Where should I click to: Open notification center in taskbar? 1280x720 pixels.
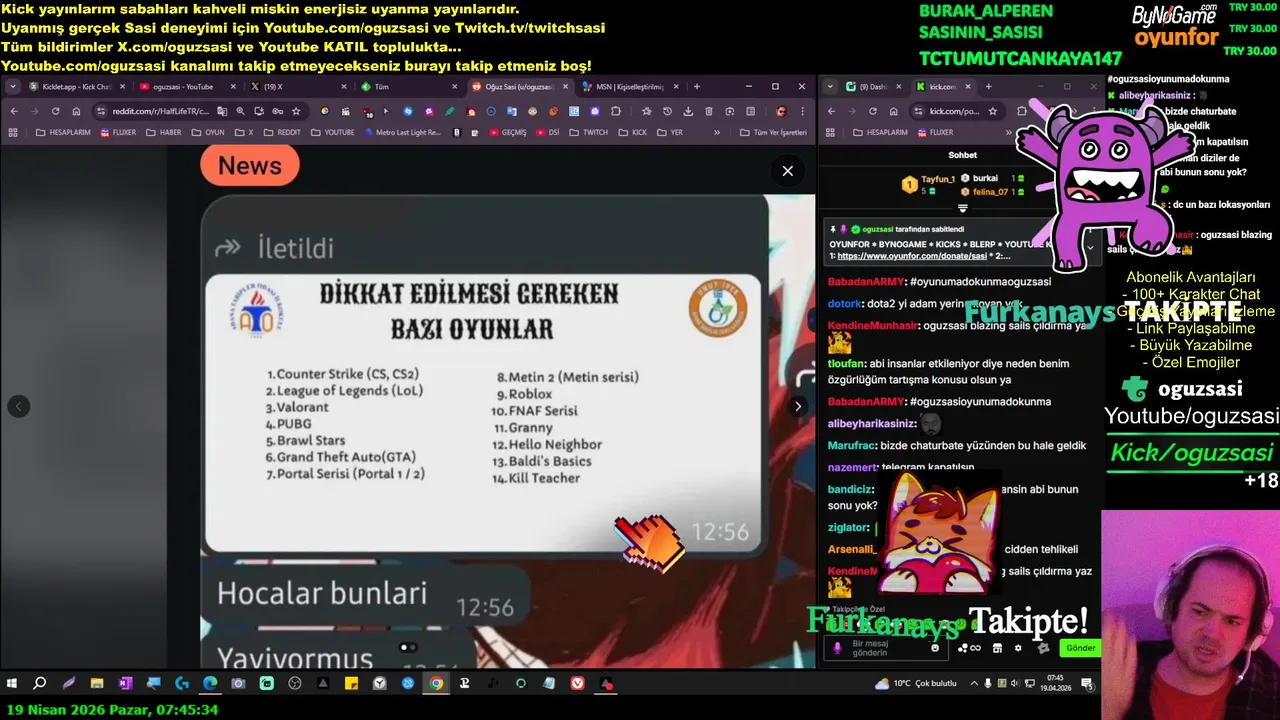[1087, 684]
